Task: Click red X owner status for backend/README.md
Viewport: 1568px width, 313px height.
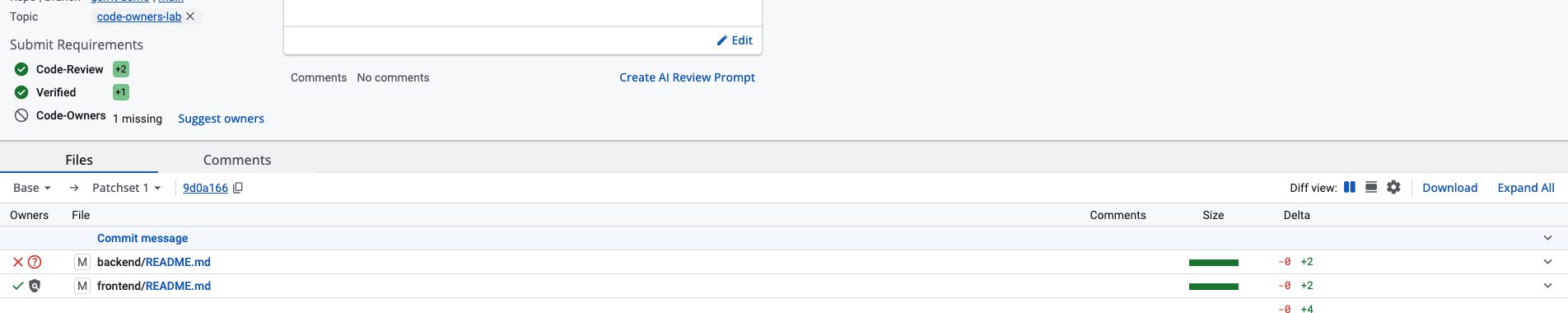Action: [x=18, y=262]
